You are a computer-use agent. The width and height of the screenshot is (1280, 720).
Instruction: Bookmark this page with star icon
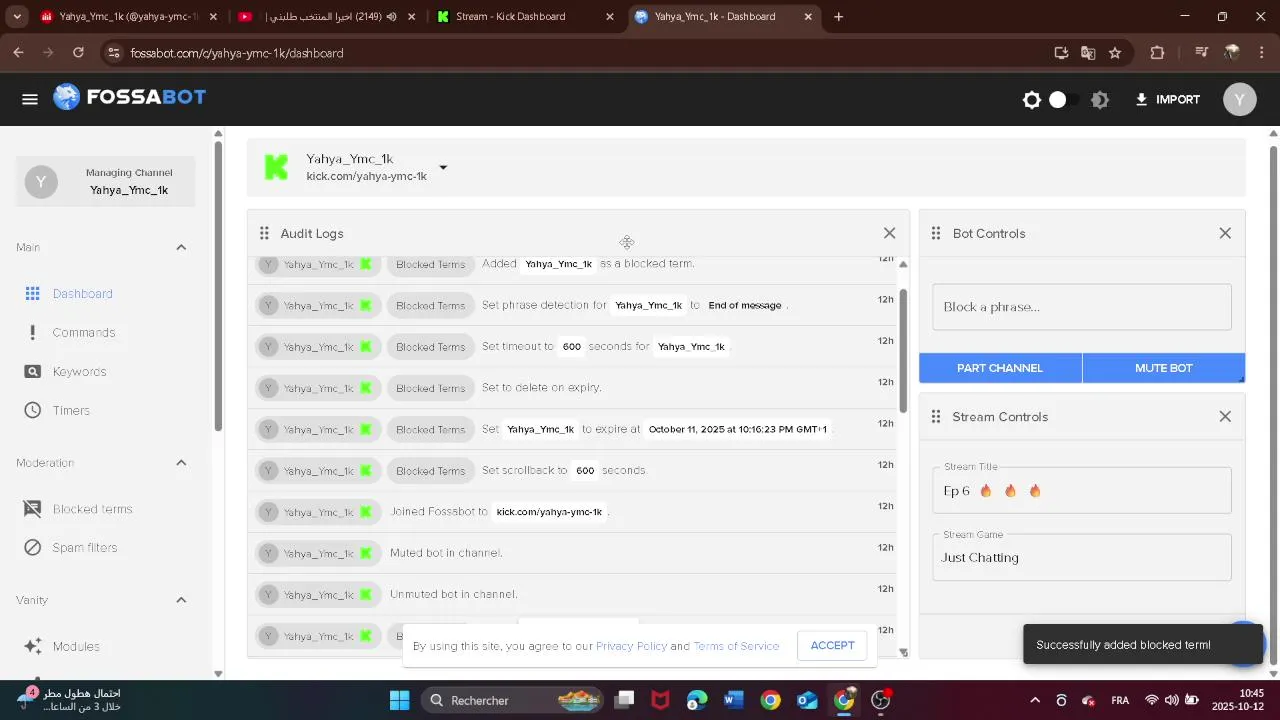pos(1115,53)
